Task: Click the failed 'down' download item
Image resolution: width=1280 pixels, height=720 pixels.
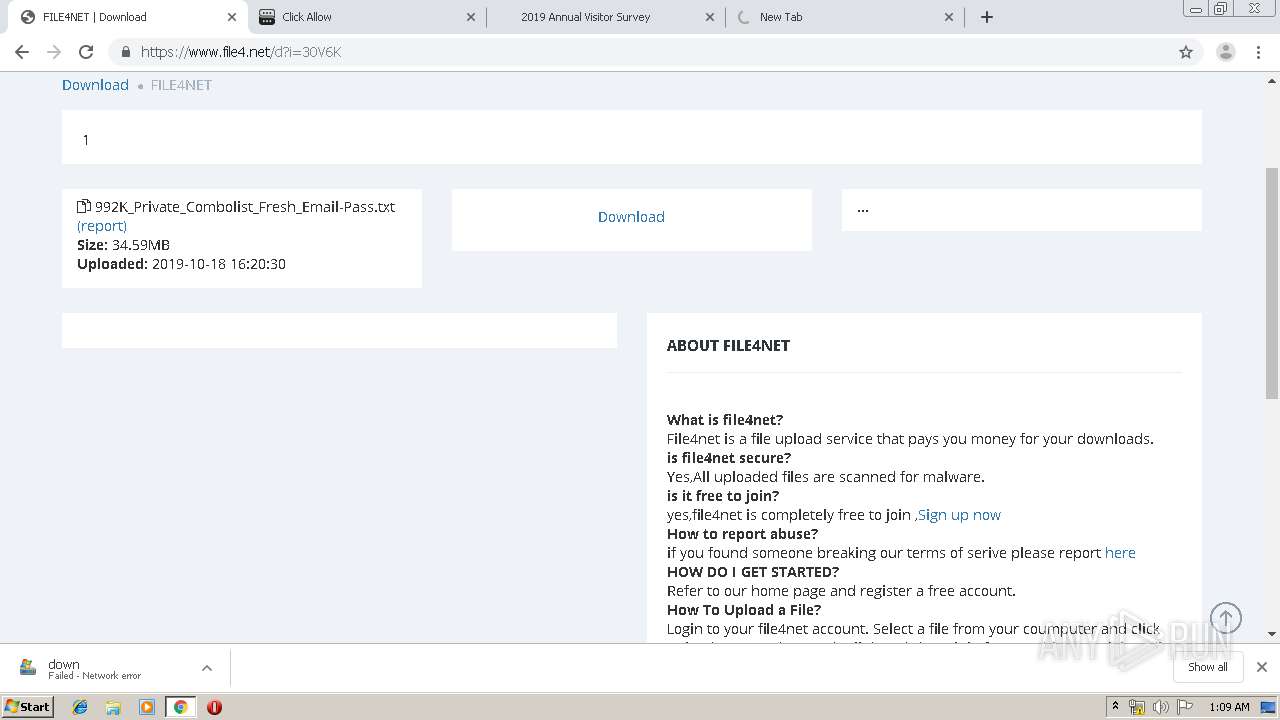Action: pyautogui.click(x=95, y=668)
